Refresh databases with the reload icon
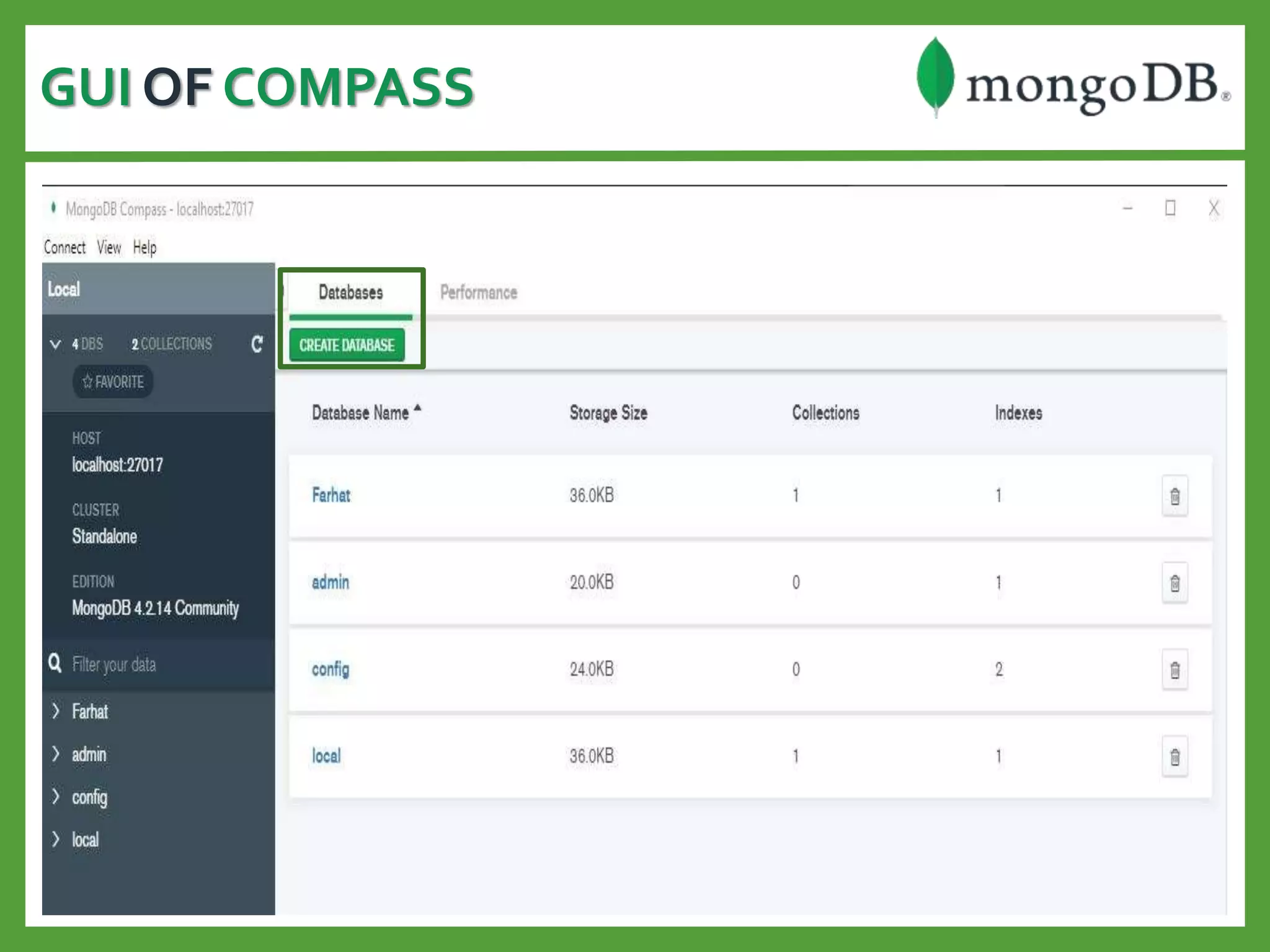The width and height of the screenshot is (1270, 952). [x=257, y=344]
